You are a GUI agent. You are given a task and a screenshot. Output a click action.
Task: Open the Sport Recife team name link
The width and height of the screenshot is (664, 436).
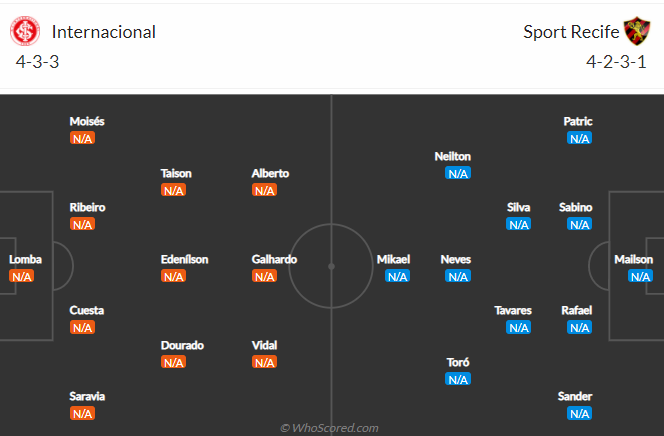click(571, 32)
